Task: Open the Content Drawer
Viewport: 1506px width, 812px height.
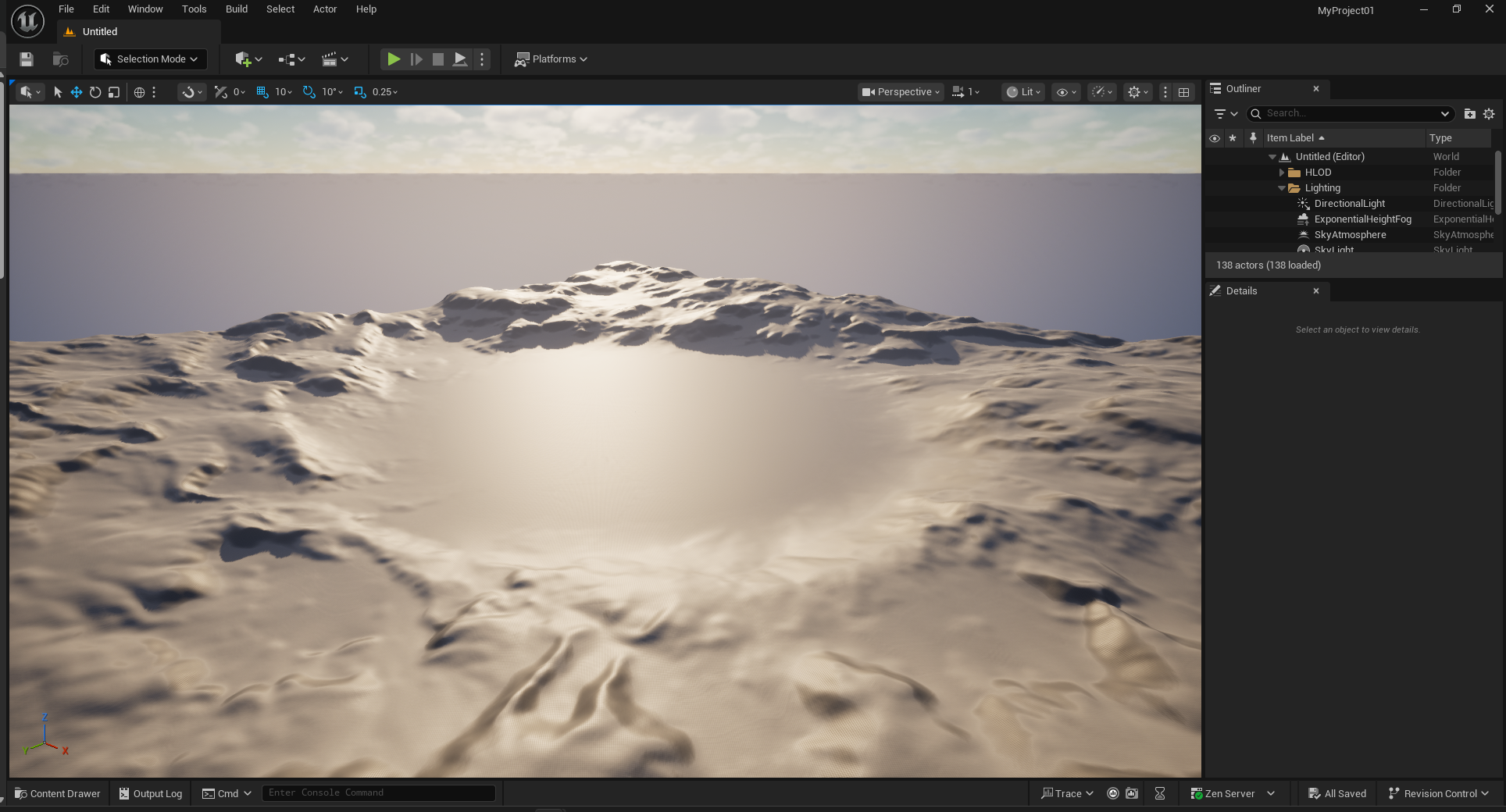Action: pyautogui.click(x=58, y=793)
